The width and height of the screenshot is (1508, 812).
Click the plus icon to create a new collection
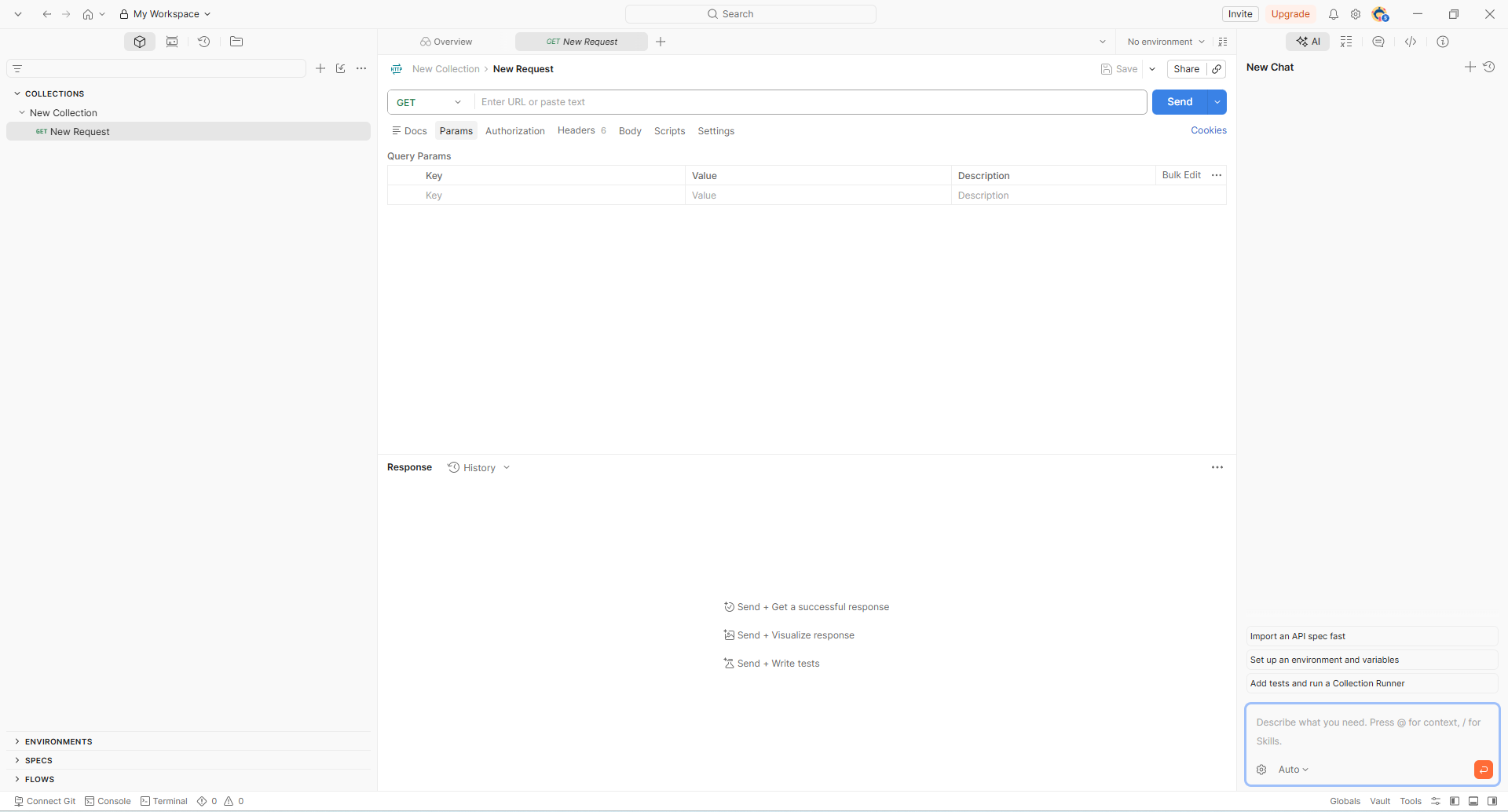[x=320, y=68]
